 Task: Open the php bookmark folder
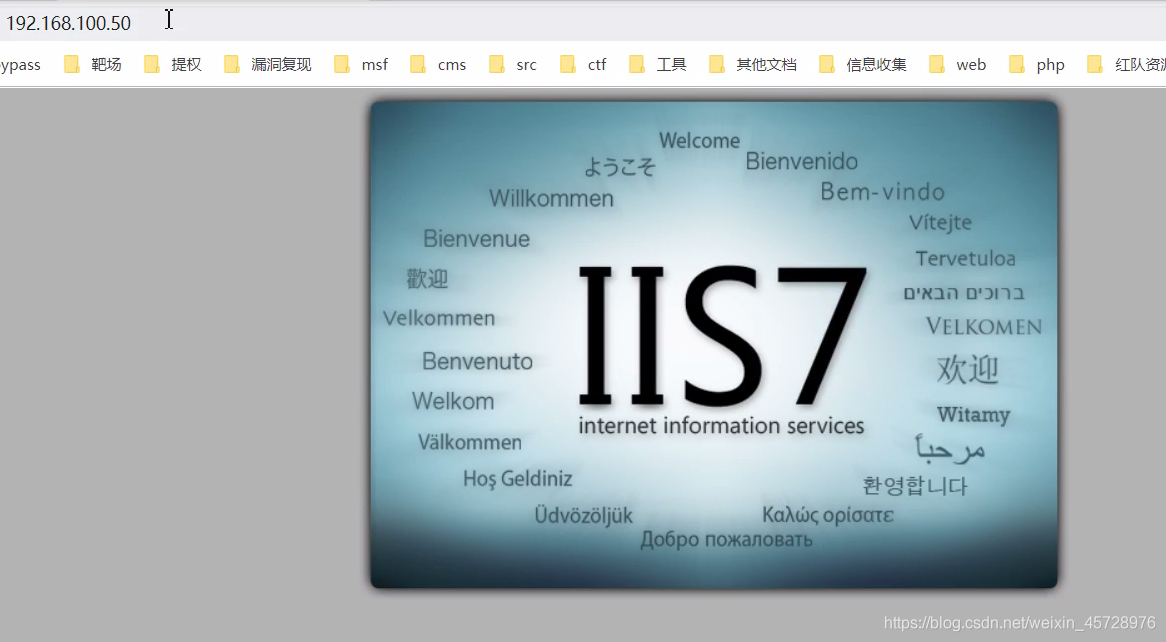click(x=1037, y=65)
